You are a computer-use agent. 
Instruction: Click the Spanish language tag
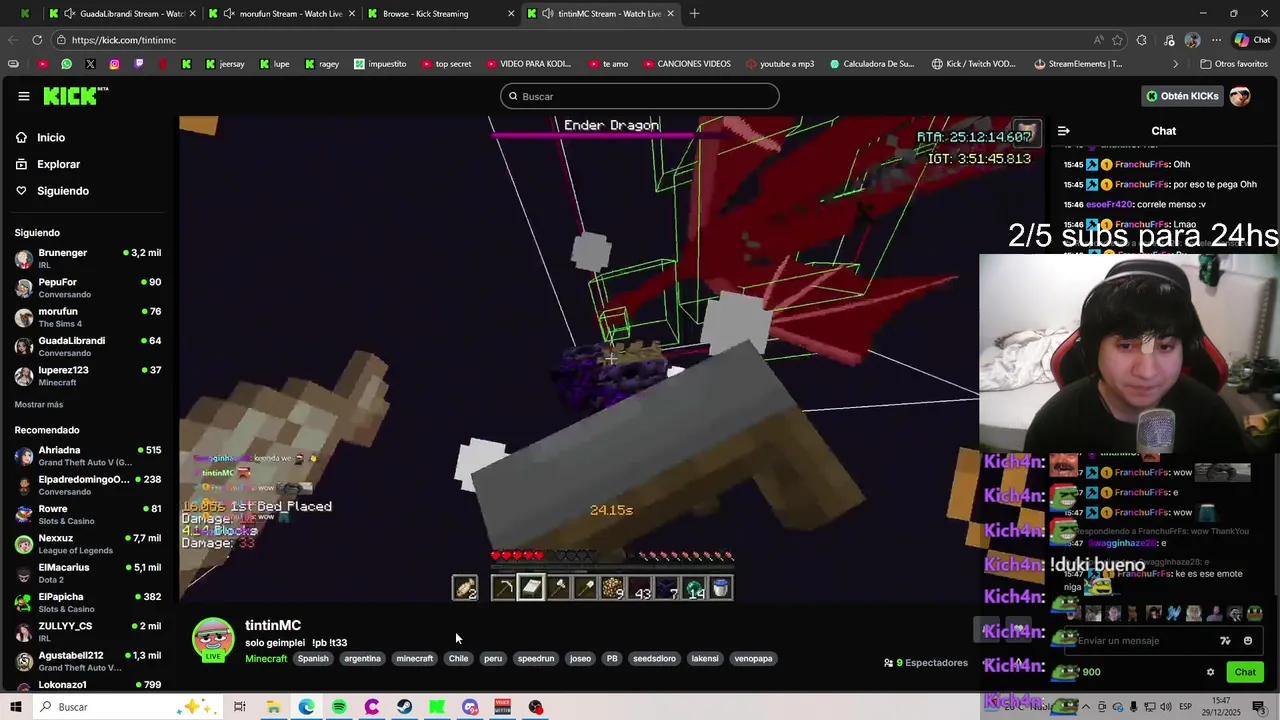tap(313, 659)
